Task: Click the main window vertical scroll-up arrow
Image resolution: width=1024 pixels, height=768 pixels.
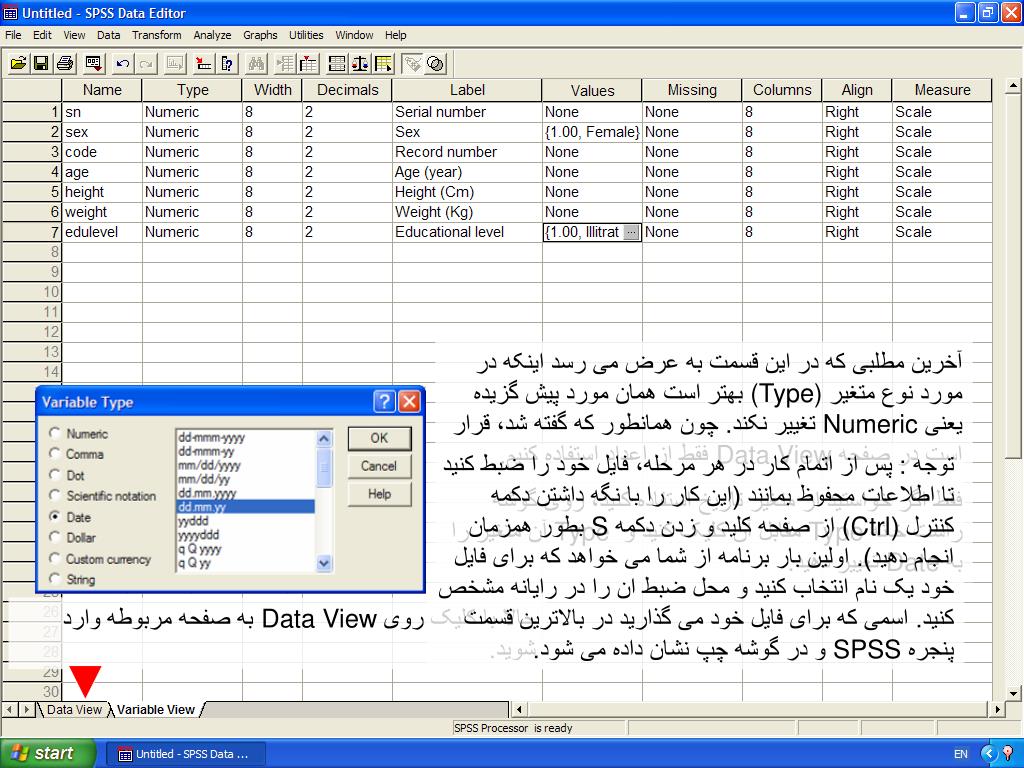Action: pyautogui.click(x=1013, y=86)
